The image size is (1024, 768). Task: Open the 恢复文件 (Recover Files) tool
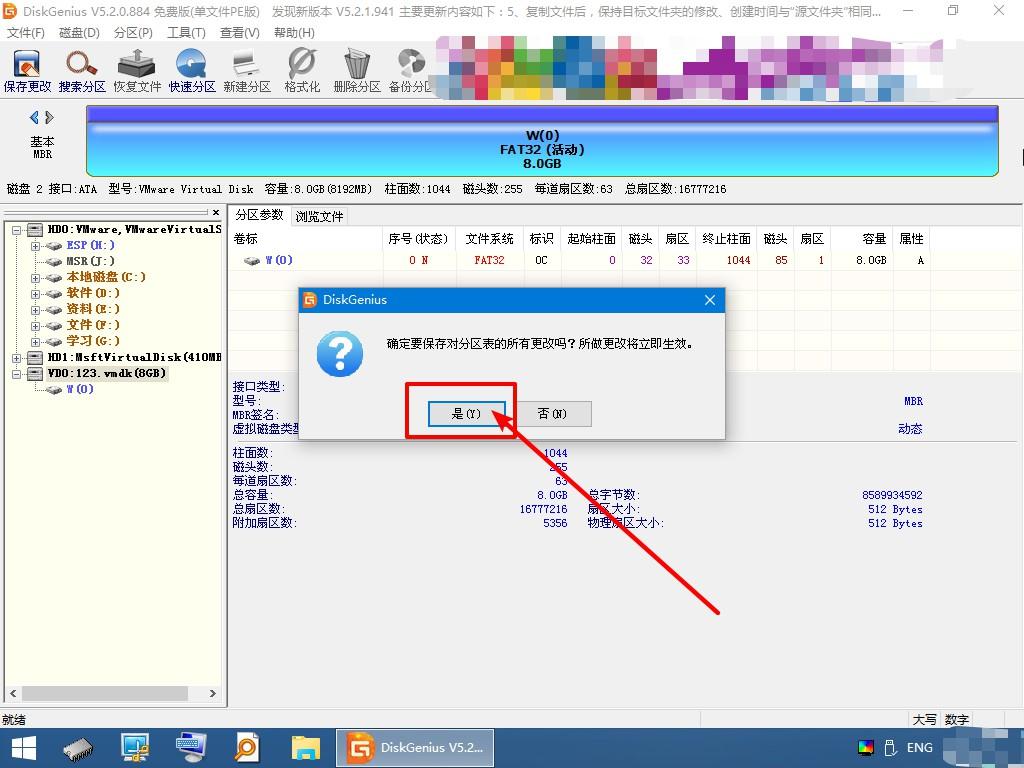[x=135, y=68]
